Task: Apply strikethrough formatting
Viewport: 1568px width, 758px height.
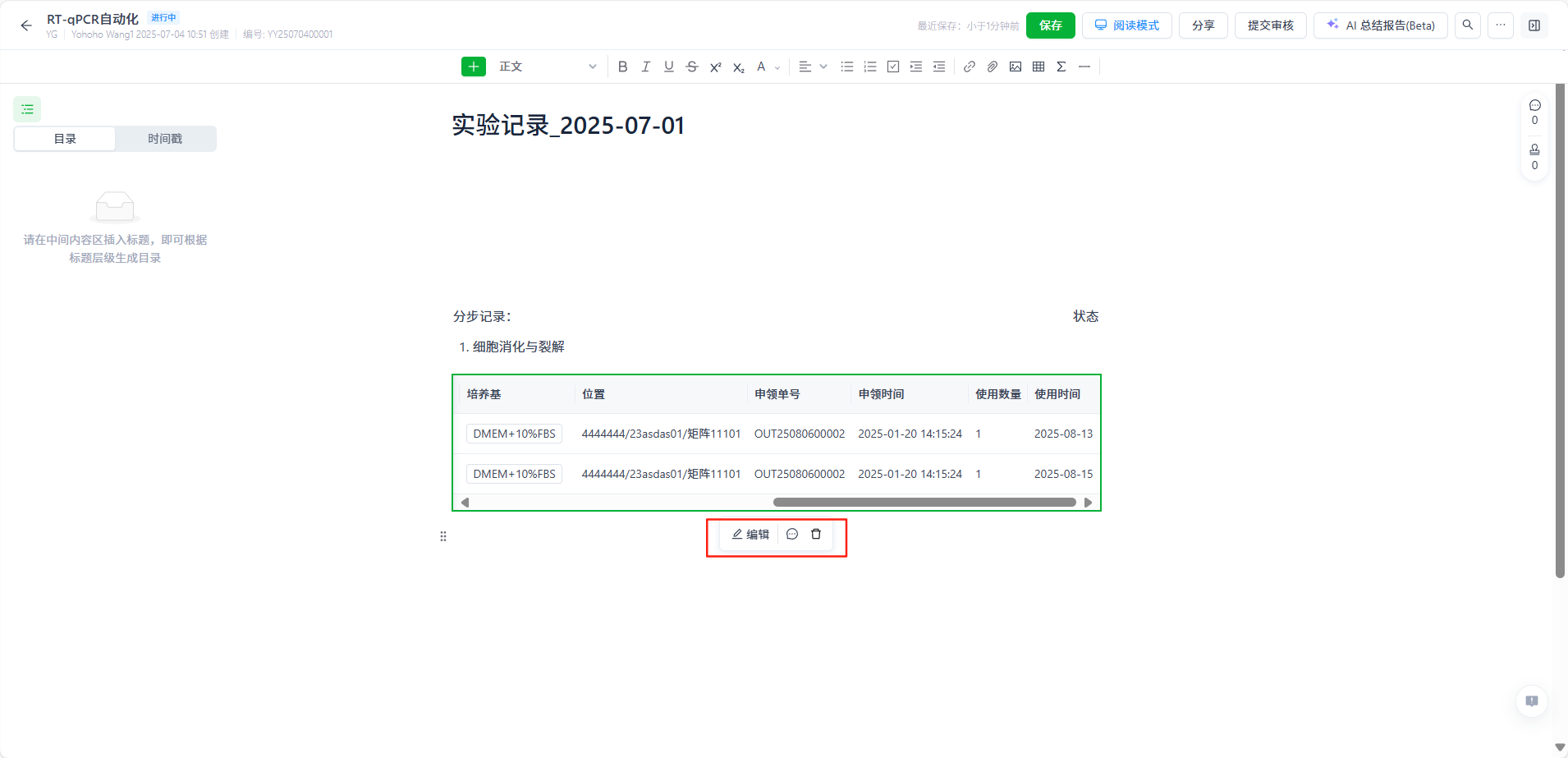Action: tap(692, 67)
